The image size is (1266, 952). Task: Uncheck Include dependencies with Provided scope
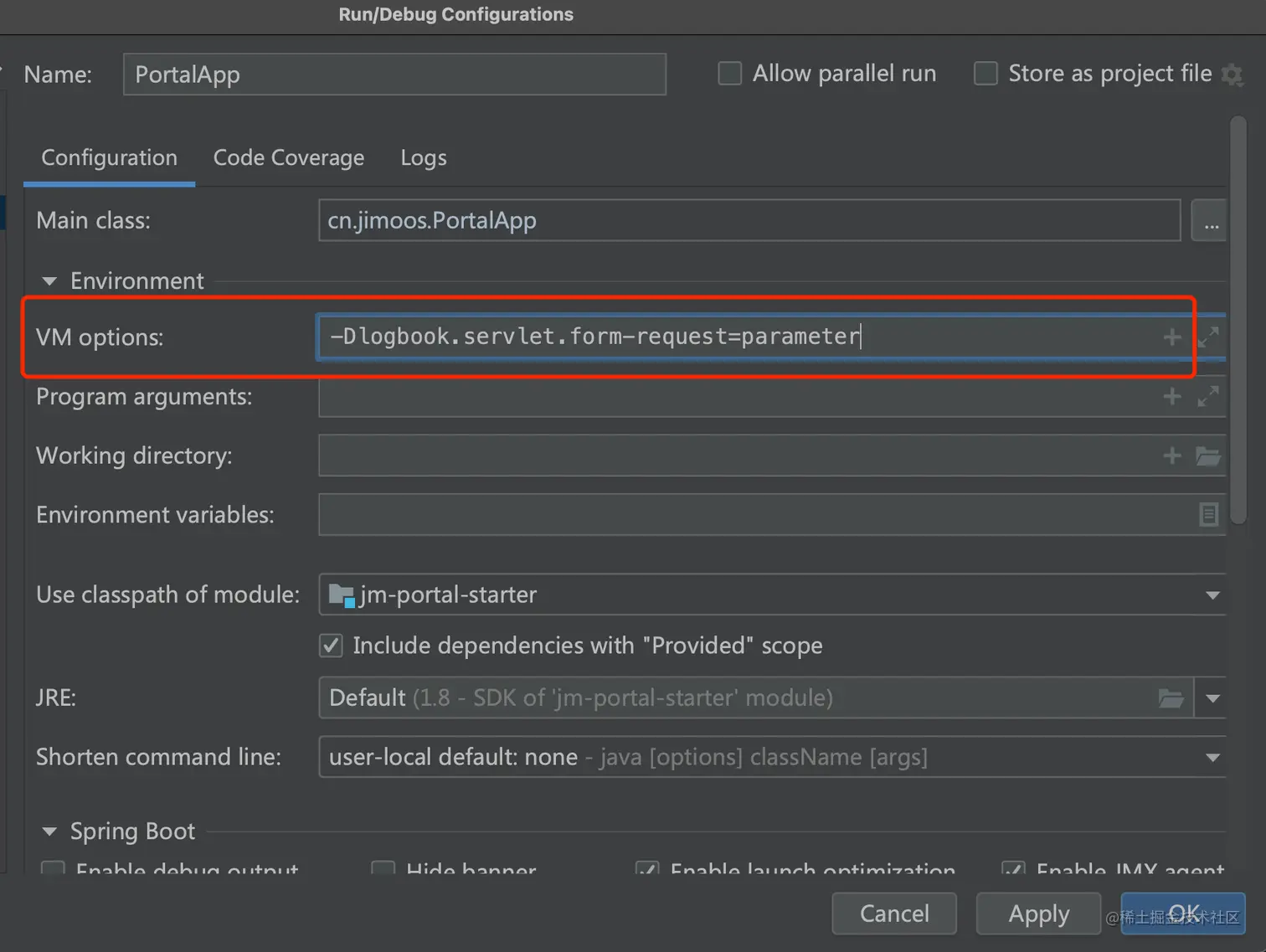[331, 646]
